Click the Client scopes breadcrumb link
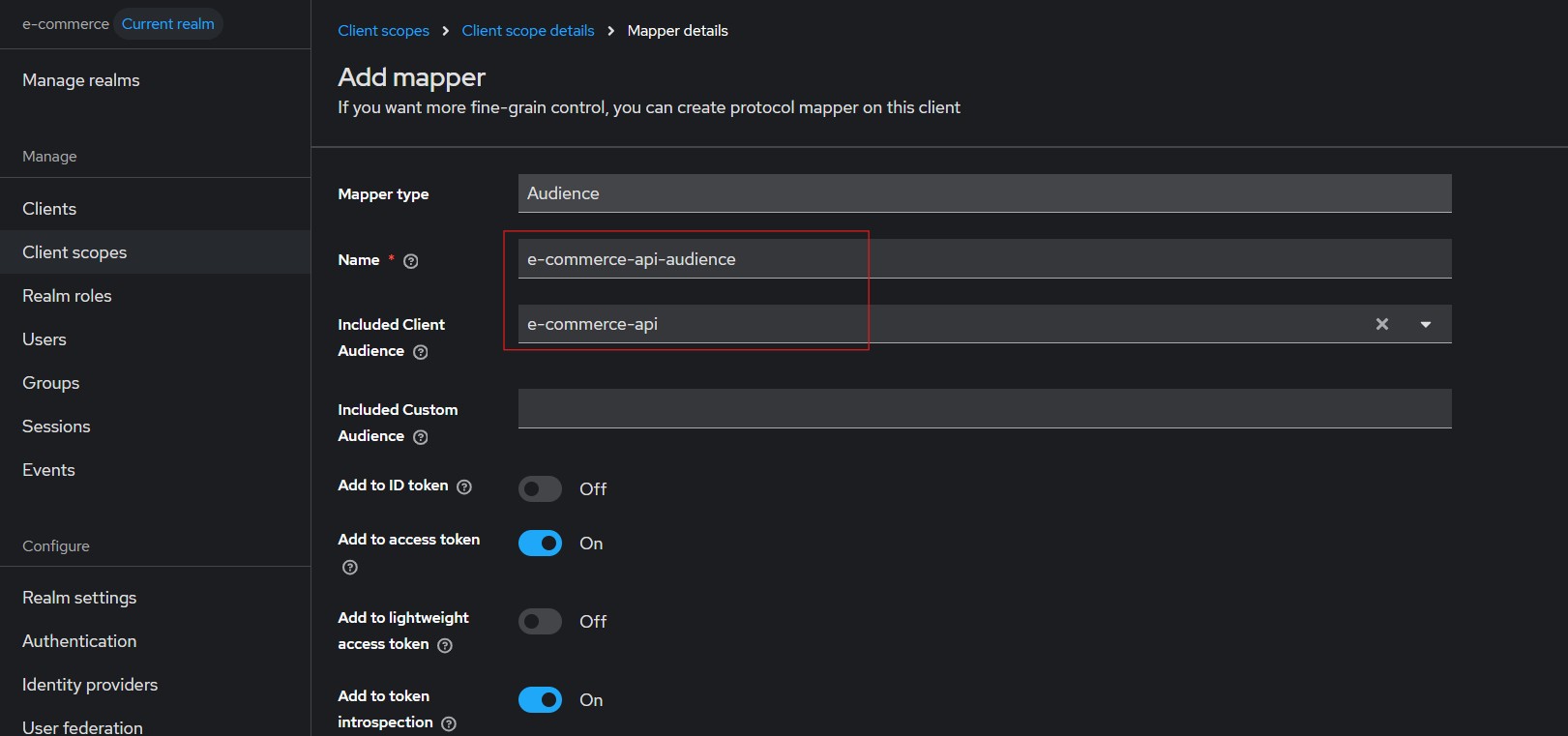 pos(383,31)
